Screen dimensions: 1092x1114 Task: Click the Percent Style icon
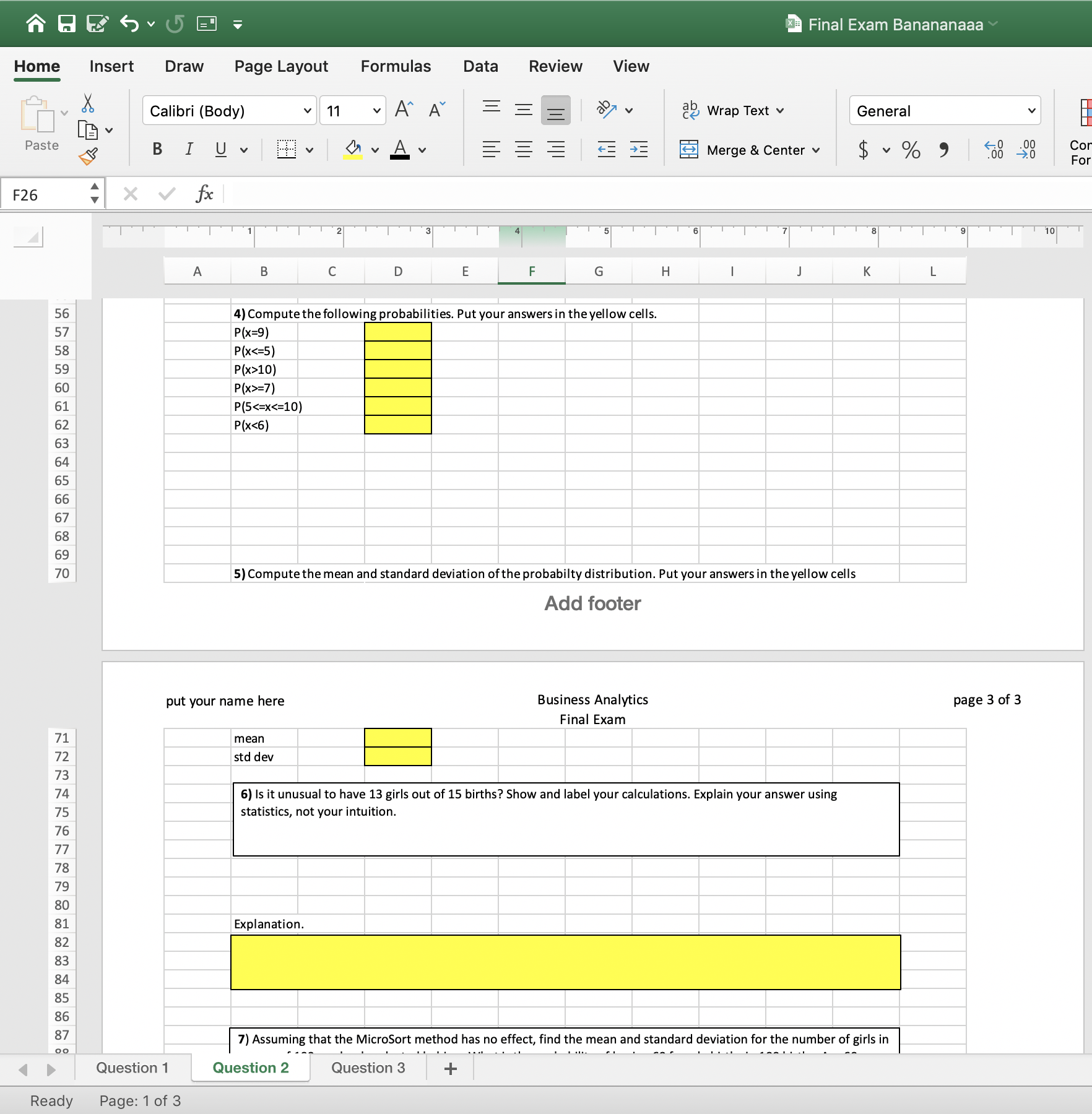(911, 150)
